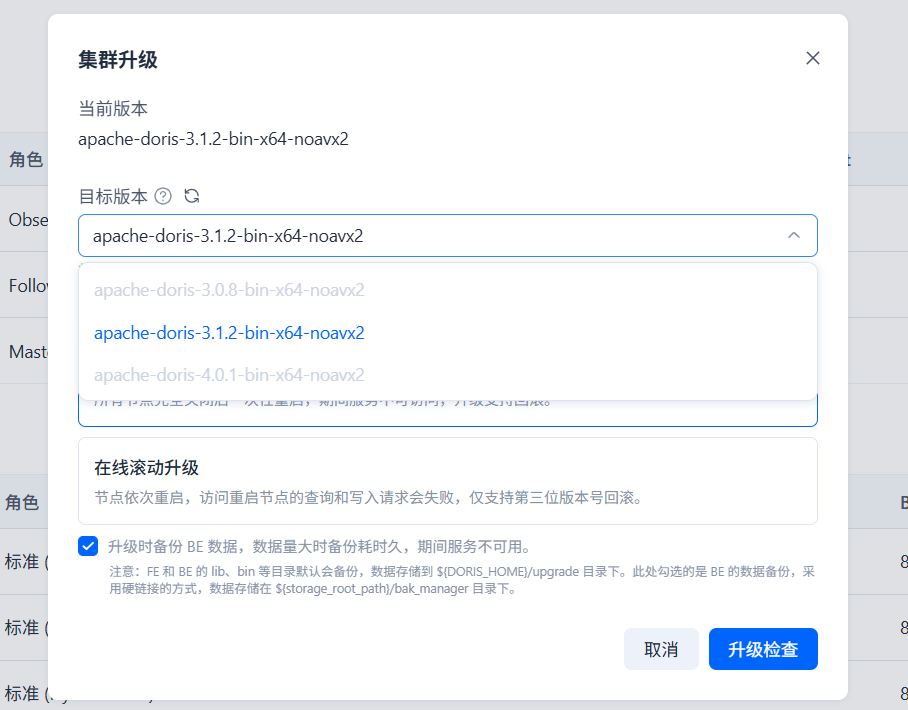Click the current version text under 当前版本
908x710 pixels.
point(213,139)
